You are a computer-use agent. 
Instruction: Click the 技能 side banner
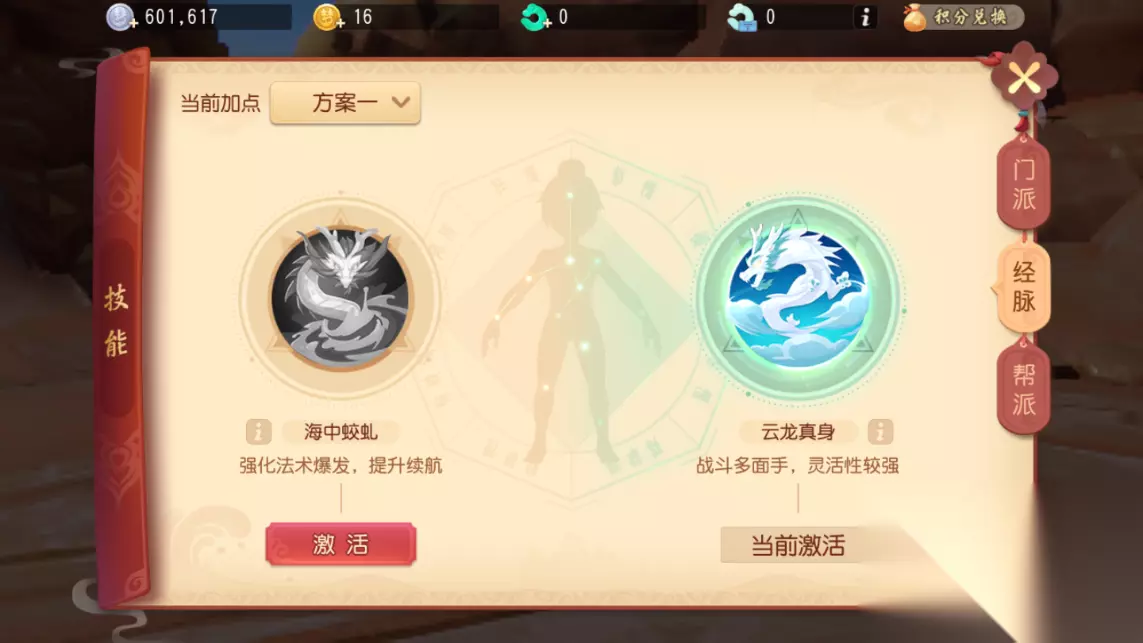coord(117,321)
